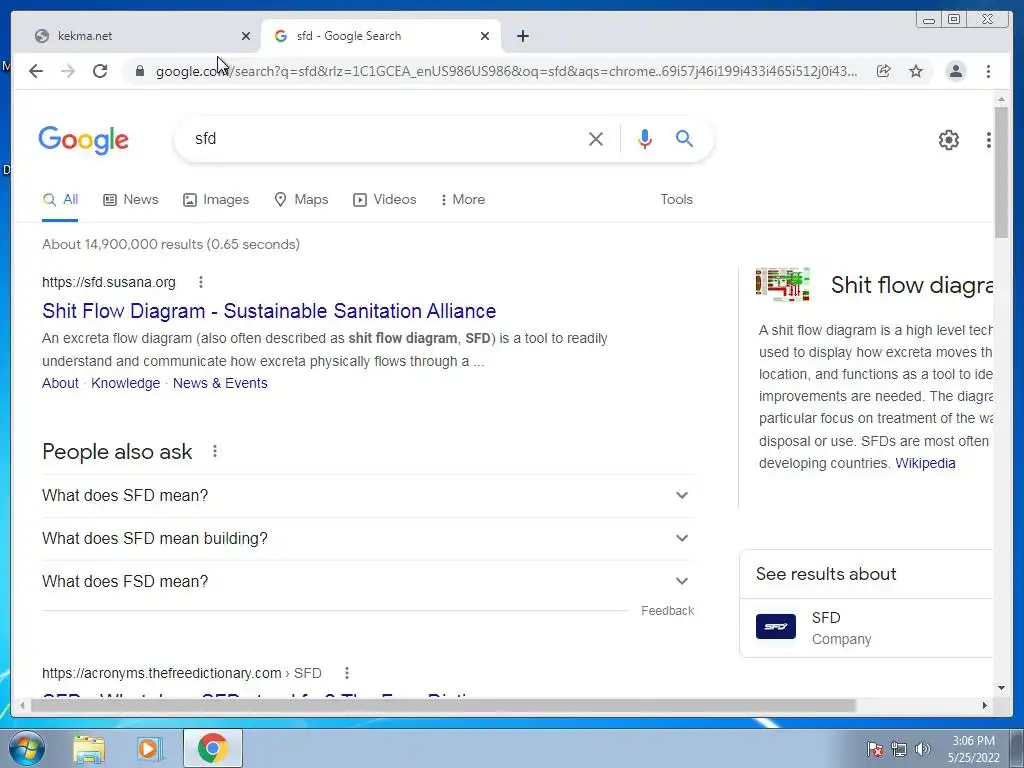Image resolution: width=1024 pixels, height=768 pixels.
Task: Open search Tools options
Action: pos(676,200)
